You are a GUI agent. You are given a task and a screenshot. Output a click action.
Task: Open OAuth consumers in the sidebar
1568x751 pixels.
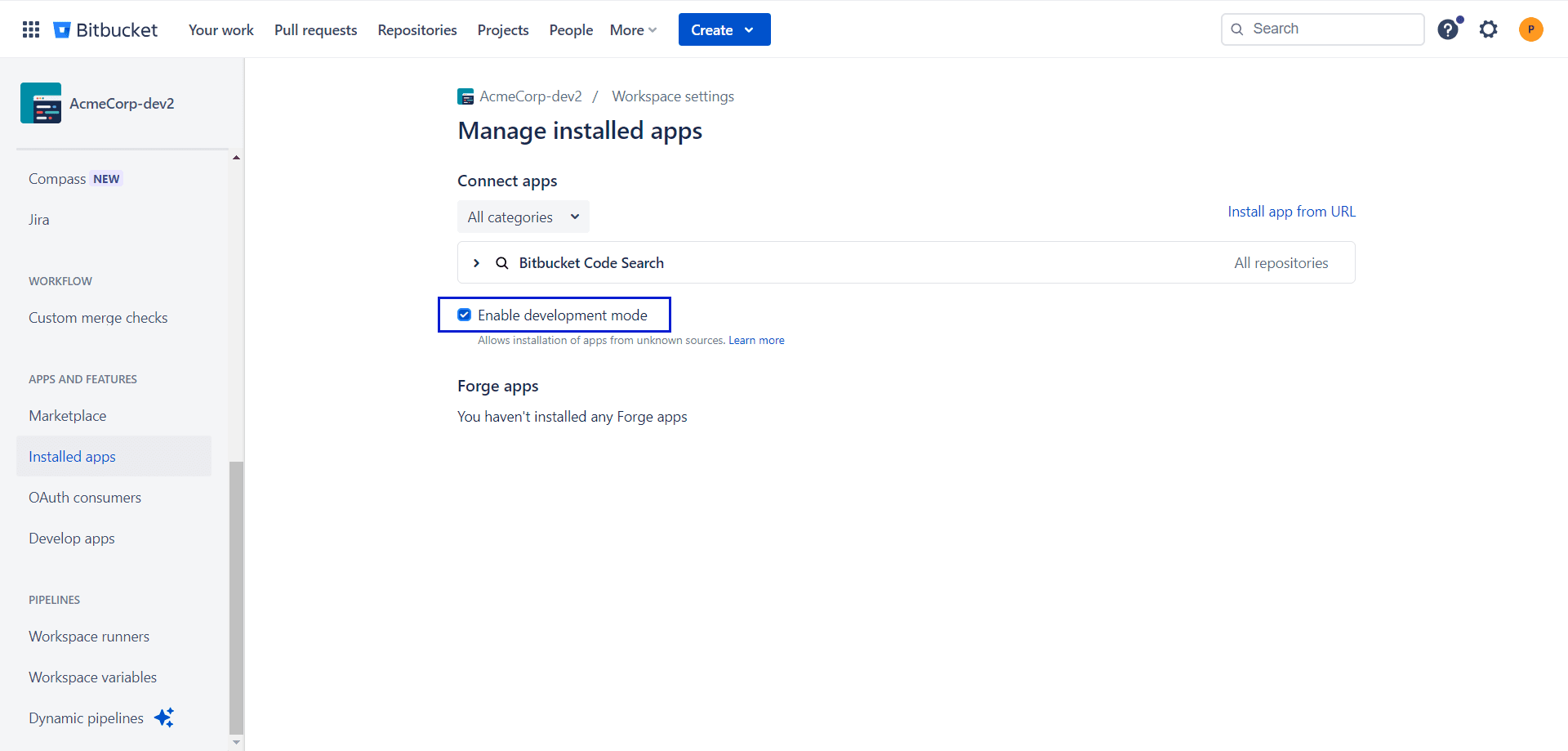click(85, 498)
